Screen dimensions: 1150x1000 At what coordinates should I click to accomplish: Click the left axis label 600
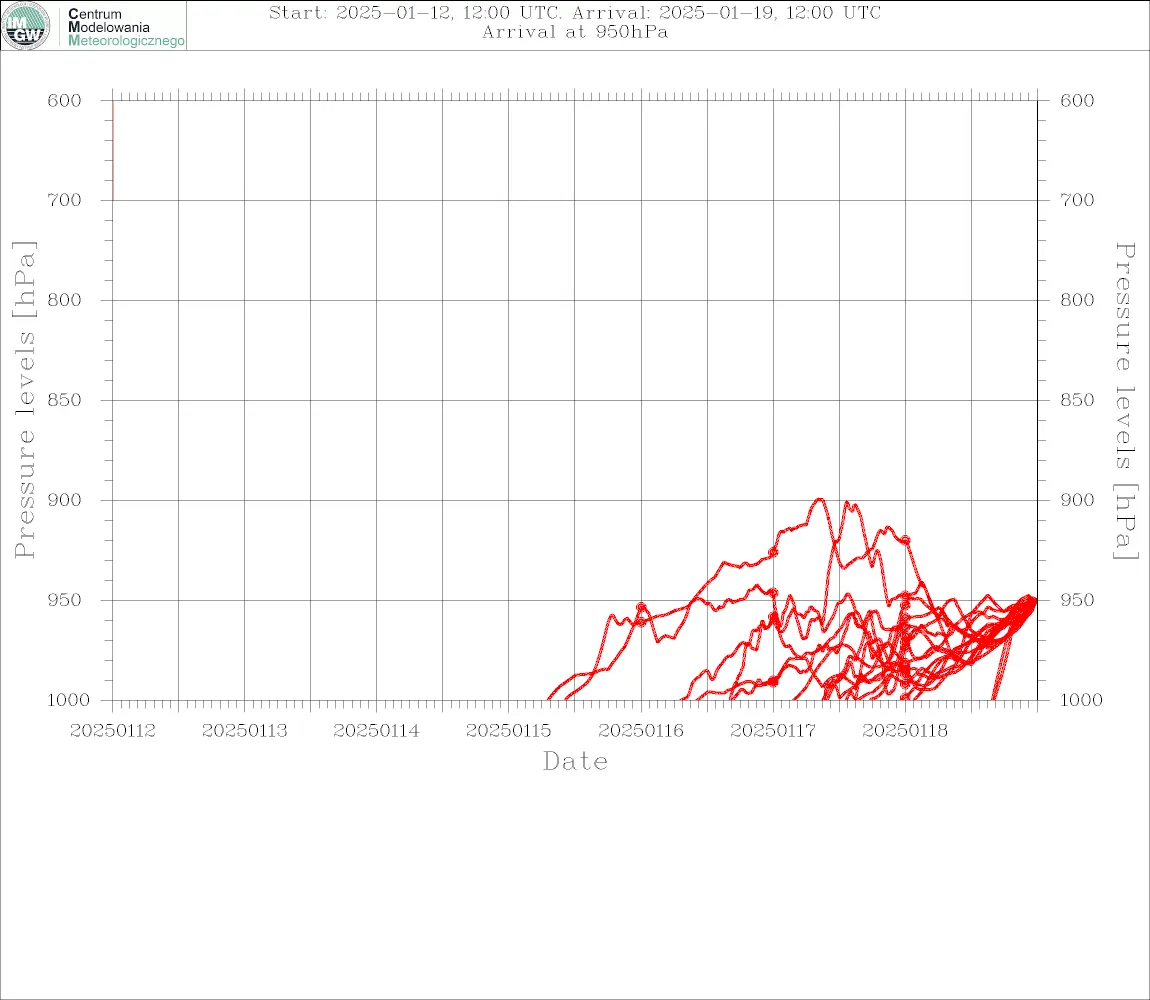(65, 101)
